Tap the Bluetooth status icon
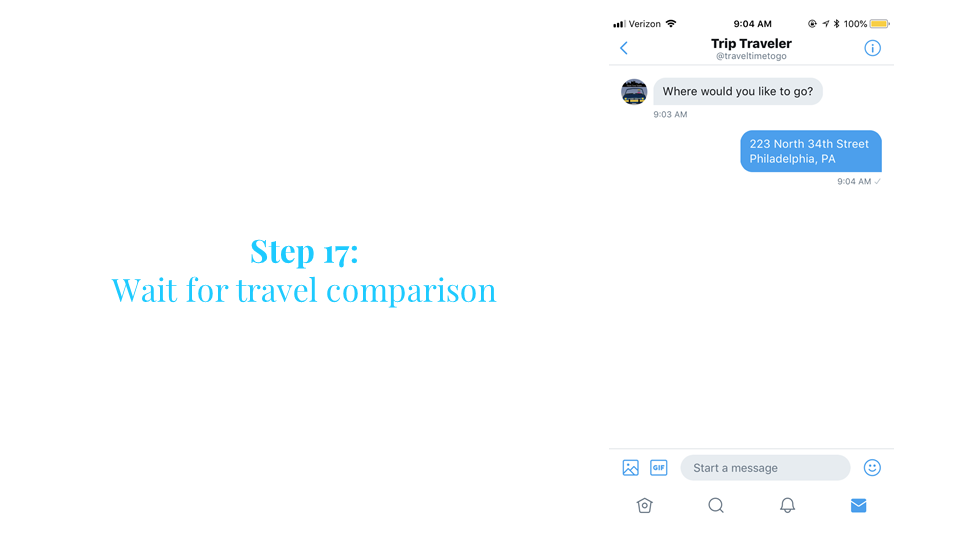This screenshot has width=960, height=540. pos(836,23)
